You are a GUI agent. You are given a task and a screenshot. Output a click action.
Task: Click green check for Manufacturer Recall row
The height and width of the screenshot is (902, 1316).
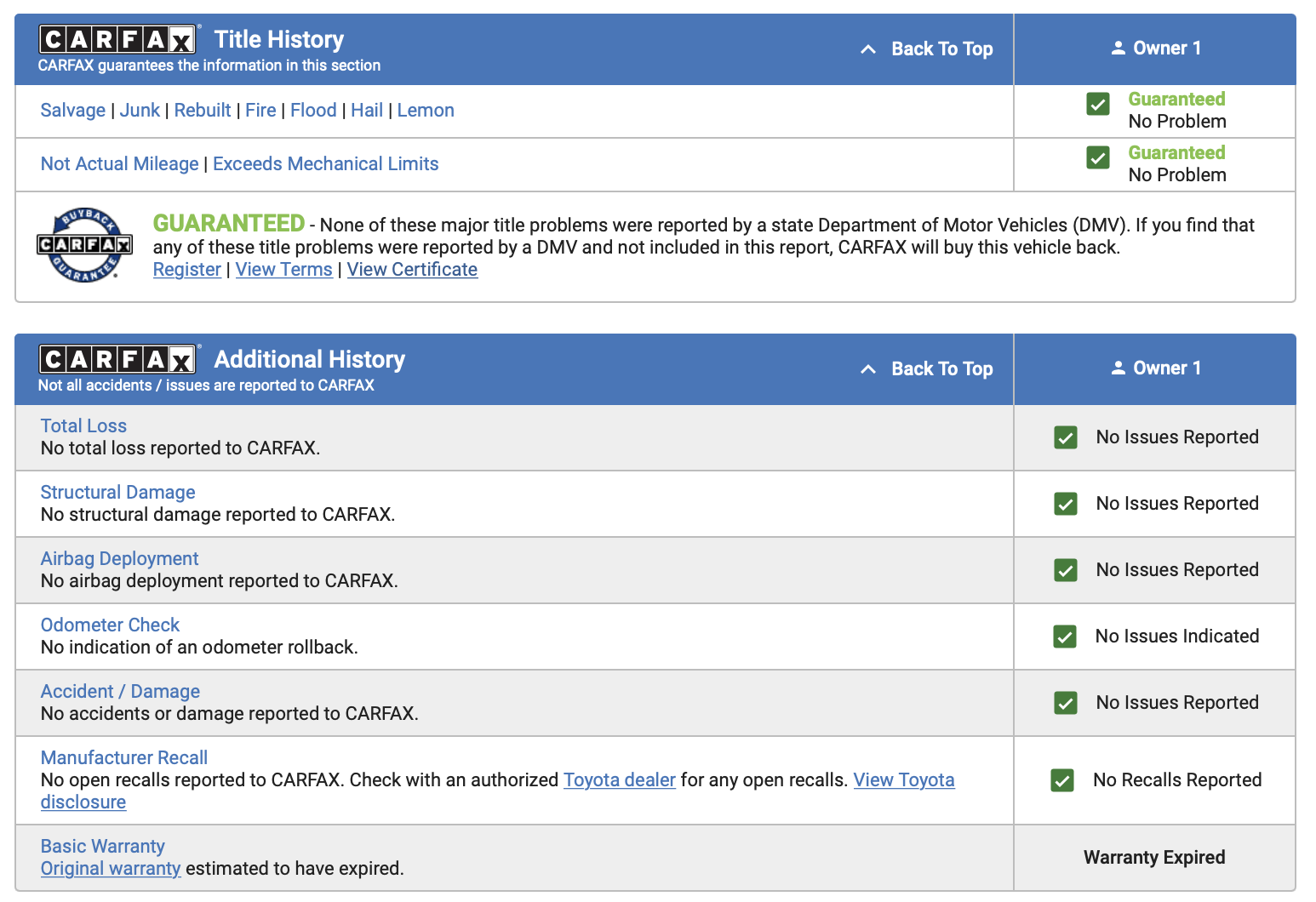coord(1062,780)
